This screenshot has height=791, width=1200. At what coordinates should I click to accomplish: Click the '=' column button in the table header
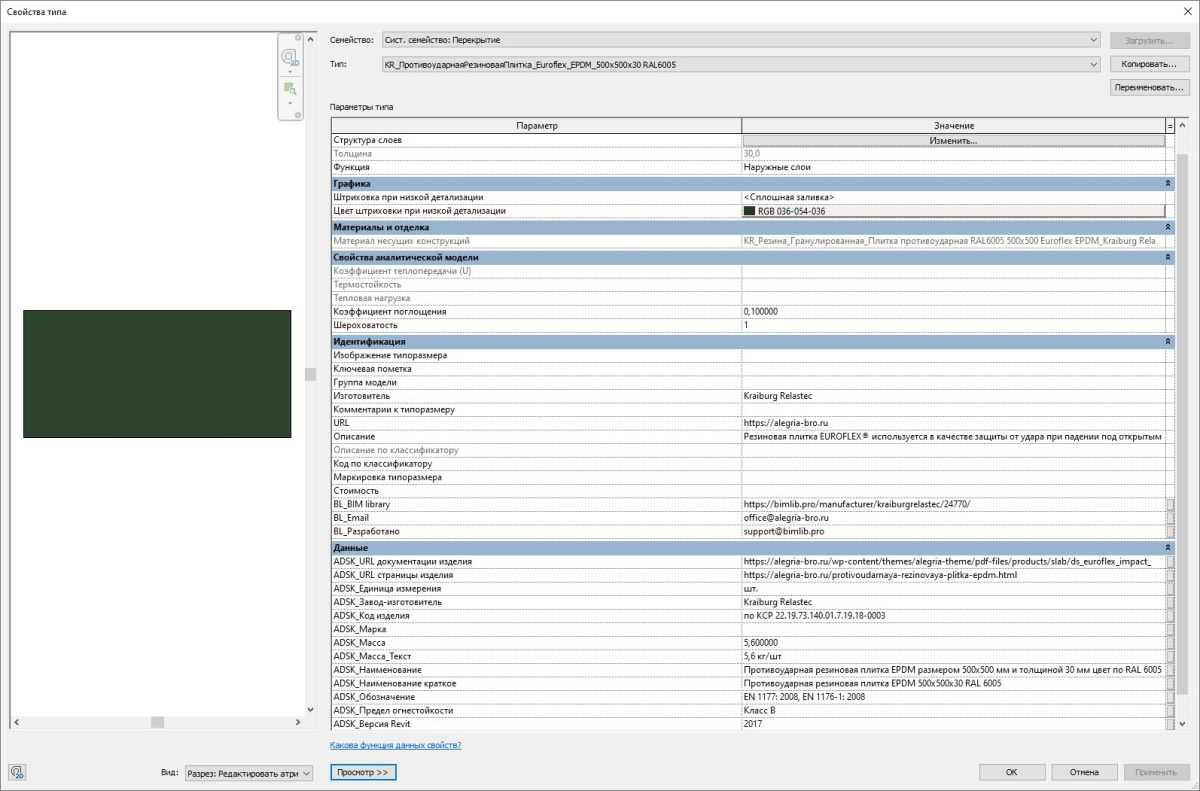click(x=1170, y=125)
